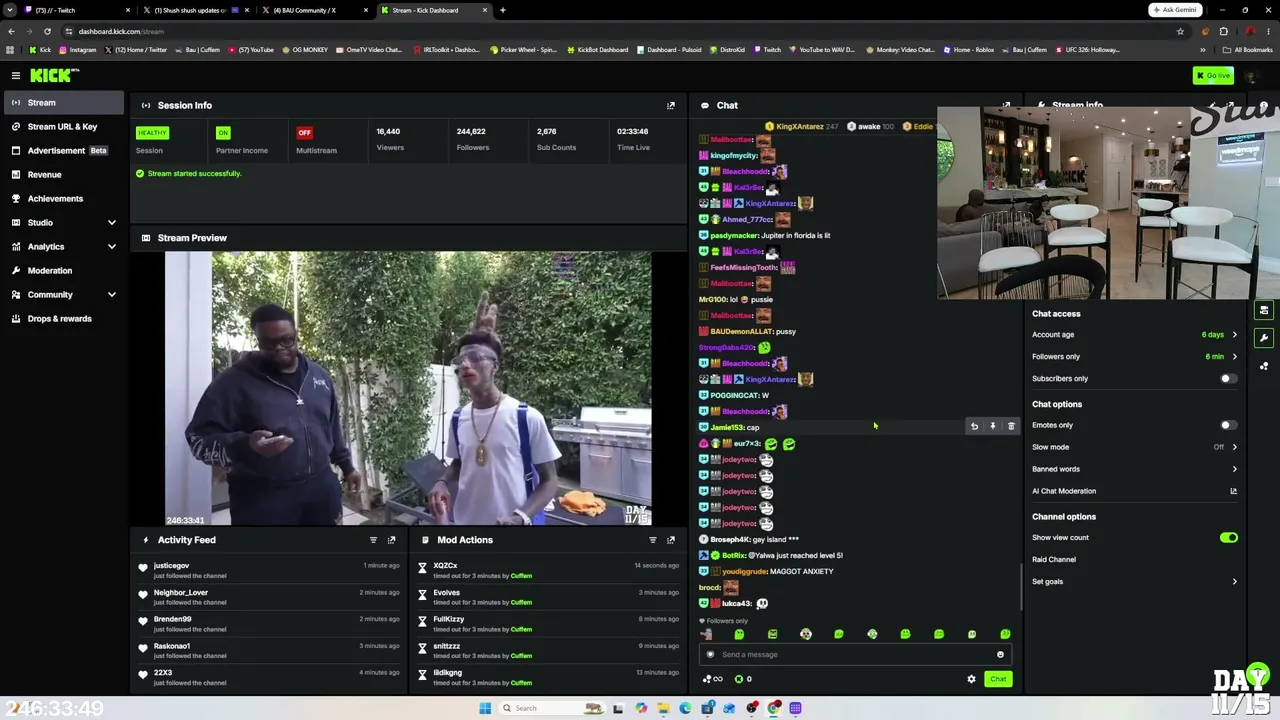
Task: Open a new browser tab
Action: [502, 10]
